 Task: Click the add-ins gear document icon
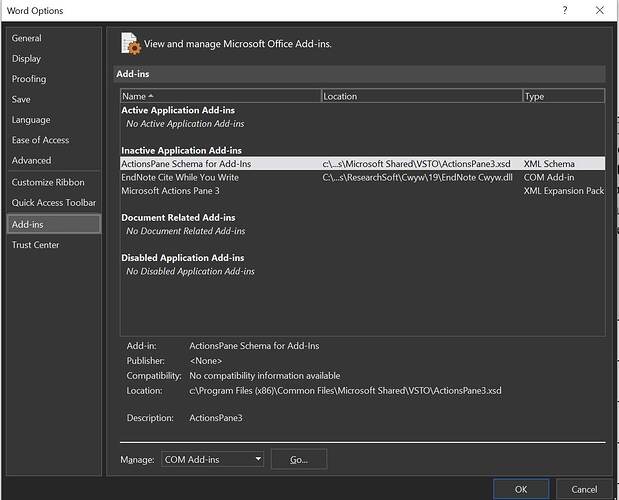tap(131, 43)
